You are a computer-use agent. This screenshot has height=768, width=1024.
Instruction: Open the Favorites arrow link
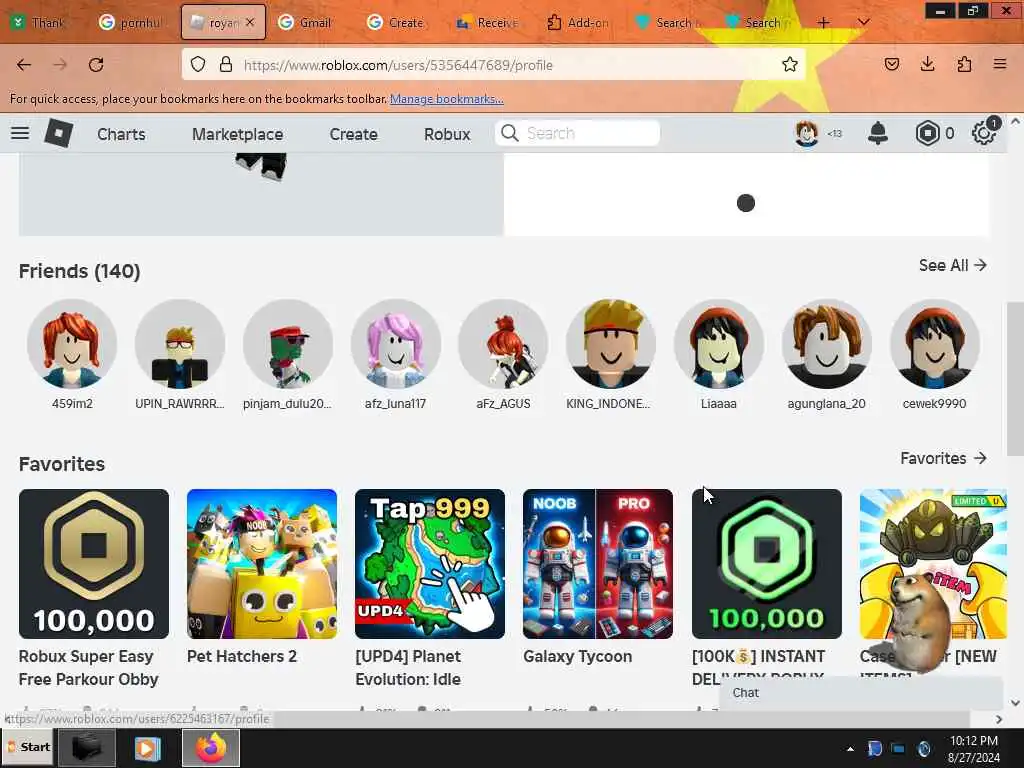pyautogui.click(x=943, y=458)
